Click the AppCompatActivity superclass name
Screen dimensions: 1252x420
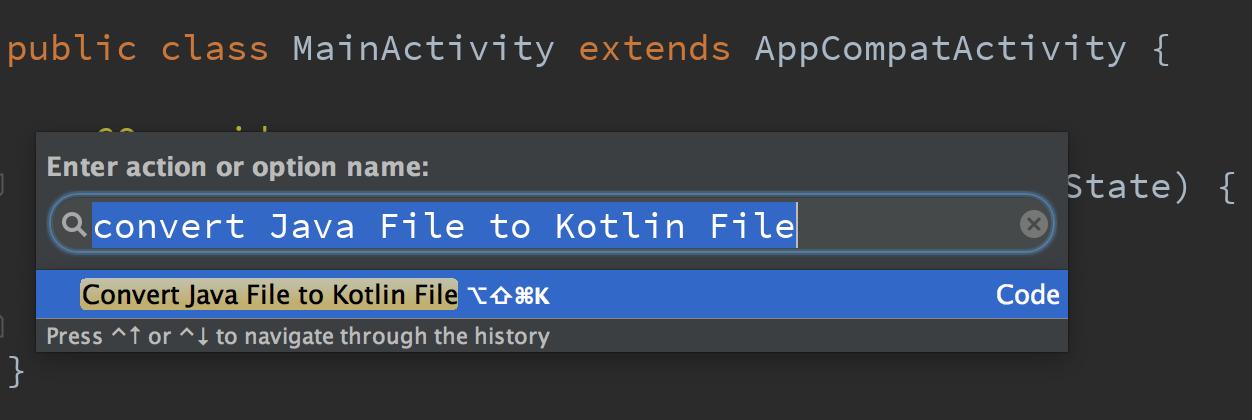click(x=940, y=48)
